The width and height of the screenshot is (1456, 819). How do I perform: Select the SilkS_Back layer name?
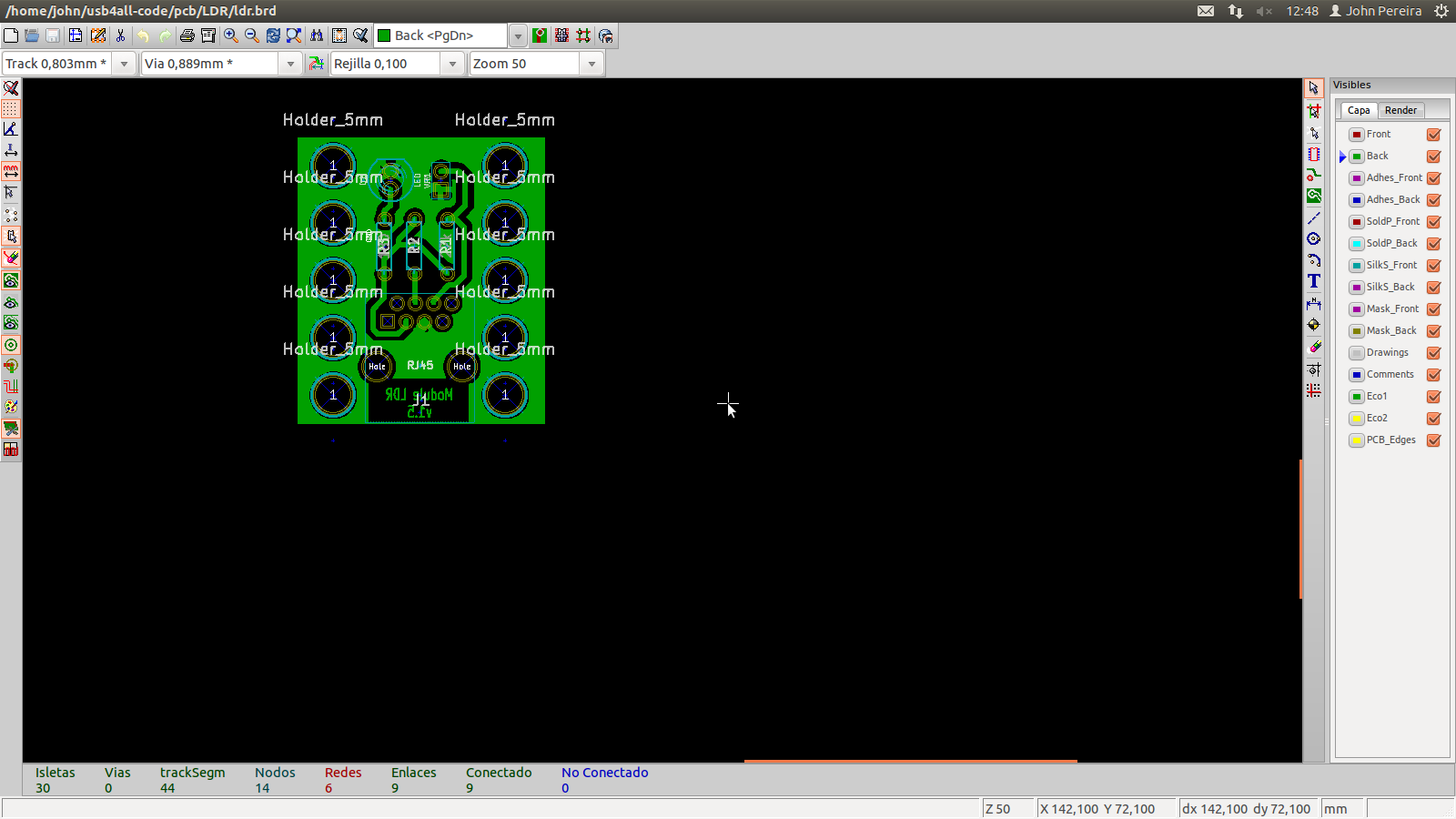tap(1390, 287)
